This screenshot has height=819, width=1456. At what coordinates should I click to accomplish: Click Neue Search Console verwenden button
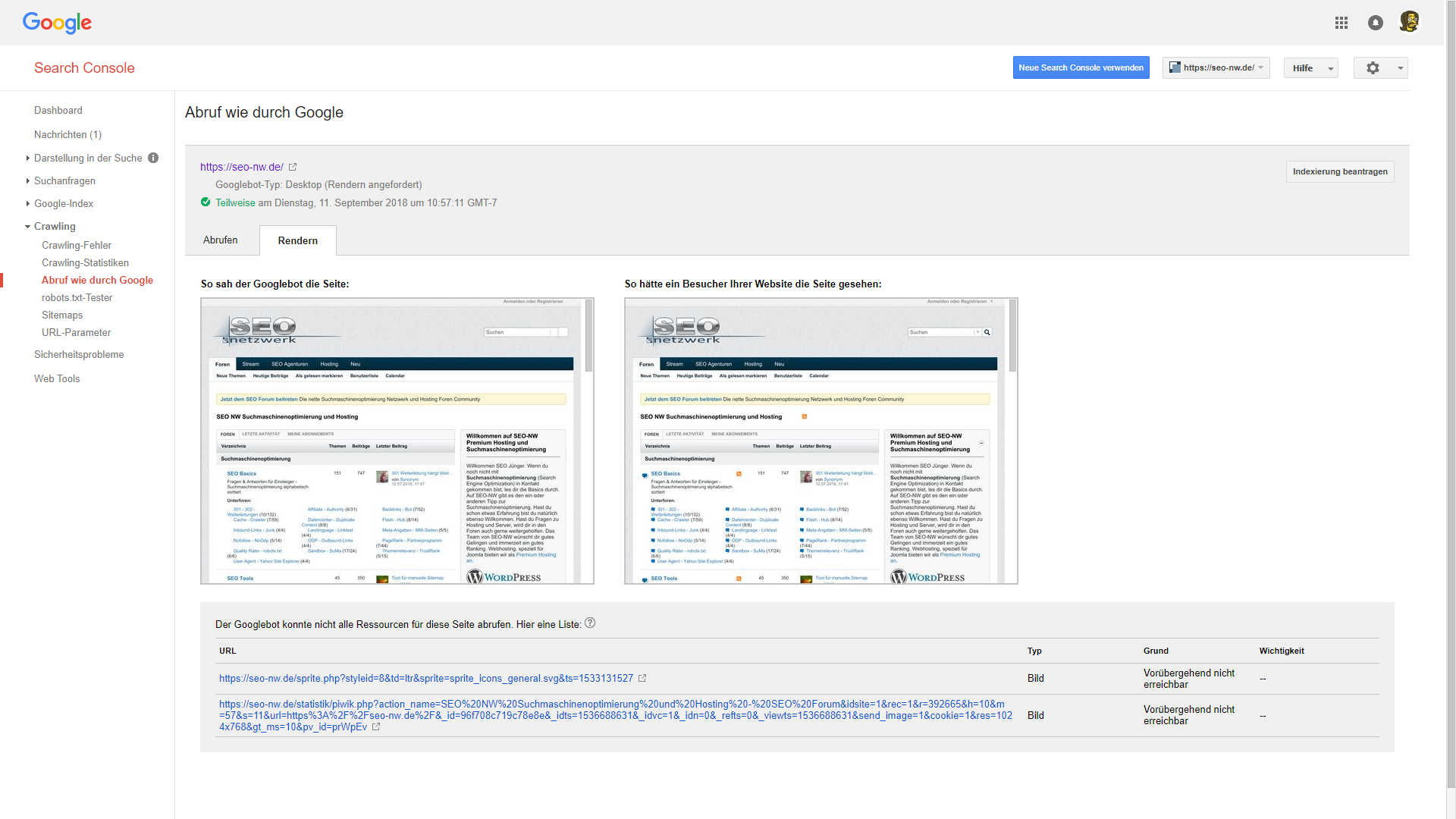[x=1081, y=67]
